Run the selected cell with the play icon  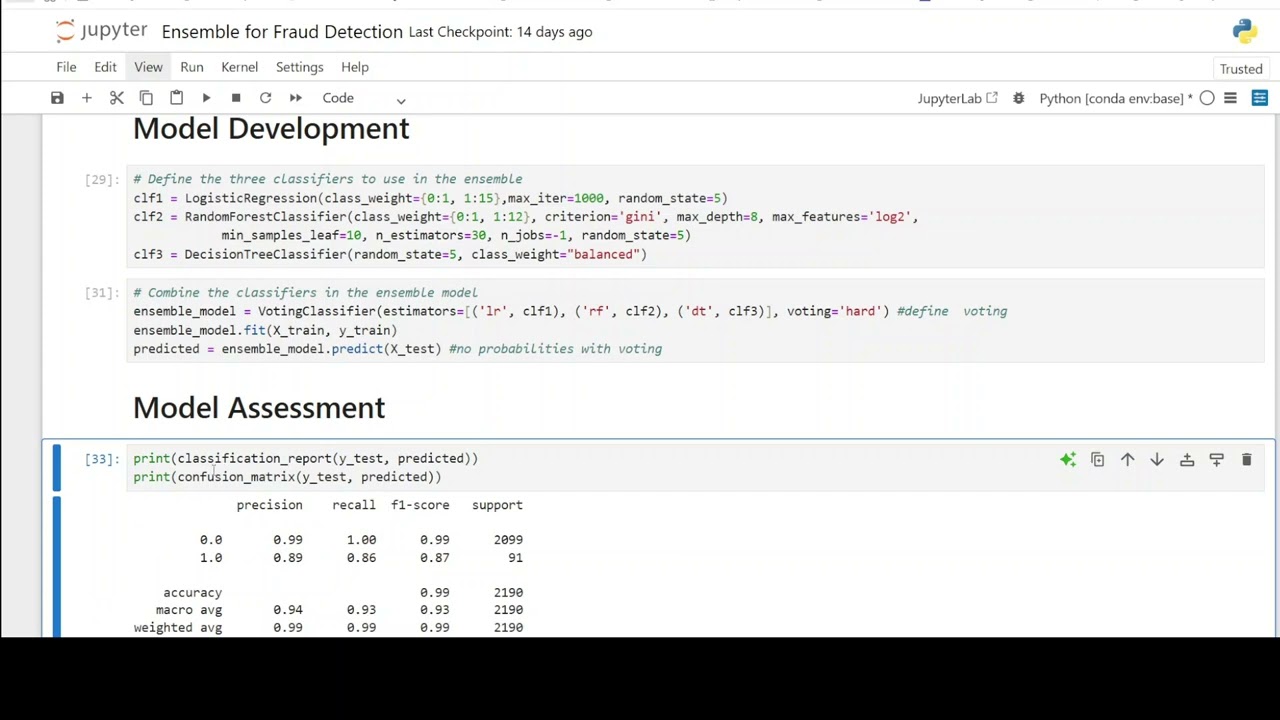(206, 98)
